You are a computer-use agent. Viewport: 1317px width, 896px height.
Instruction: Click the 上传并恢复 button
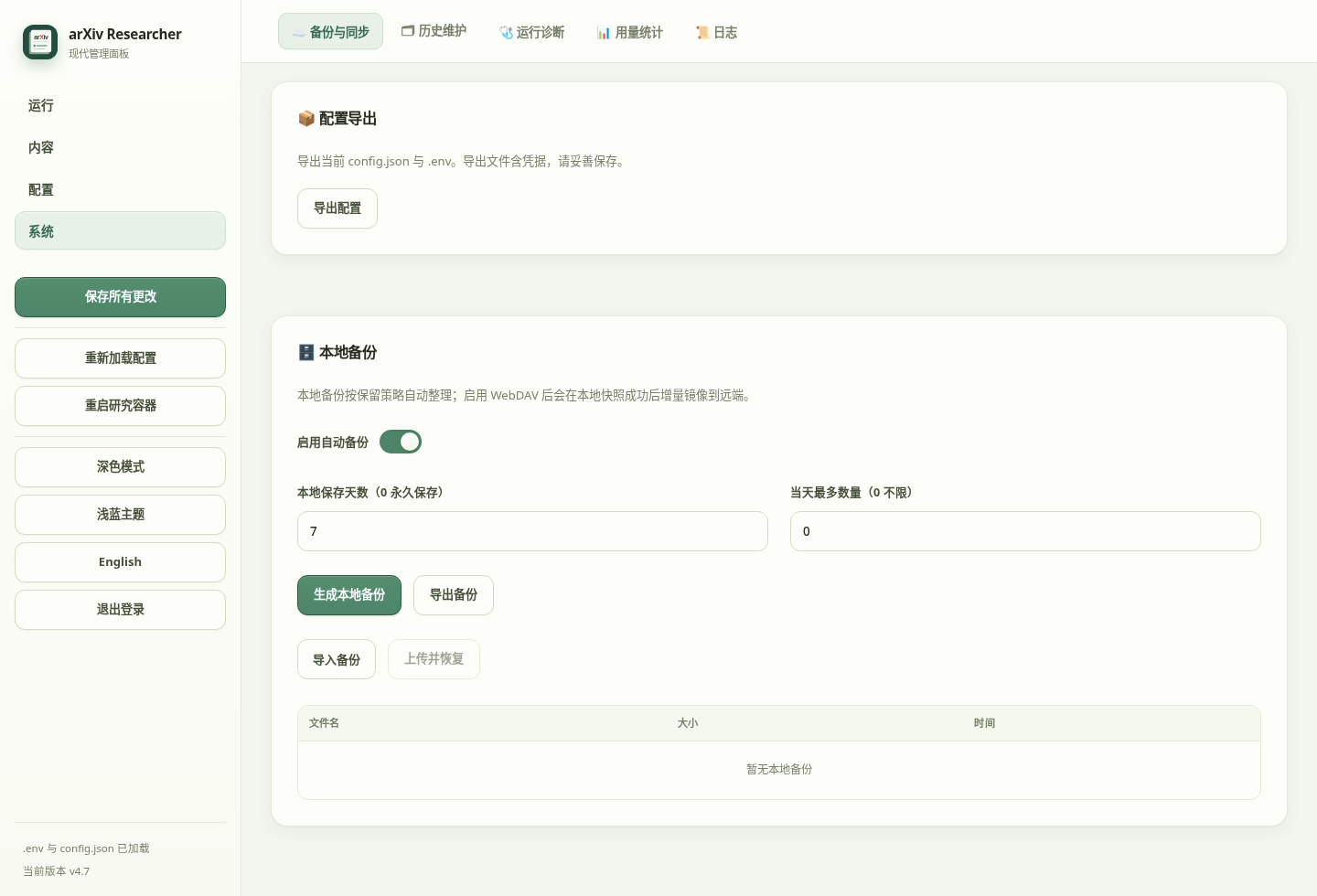click(x=434, y=659)
